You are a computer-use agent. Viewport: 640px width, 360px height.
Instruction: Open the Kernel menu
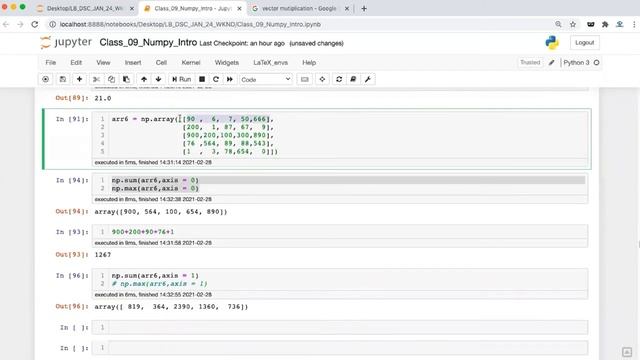pyautogui.click(x=191, y=62)
